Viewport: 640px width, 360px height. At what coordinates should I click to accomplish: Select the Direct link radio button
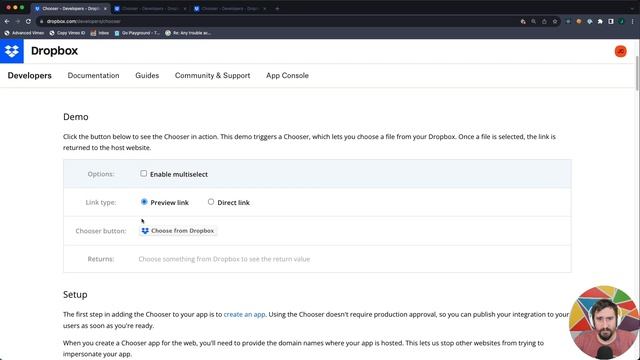(211, 202)
